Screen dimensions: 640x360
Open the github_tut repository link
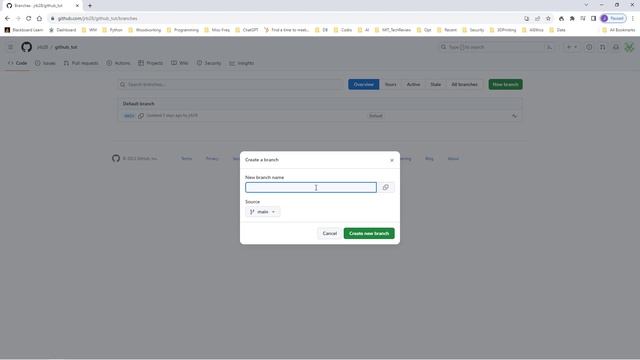click(x=66, y=47)
